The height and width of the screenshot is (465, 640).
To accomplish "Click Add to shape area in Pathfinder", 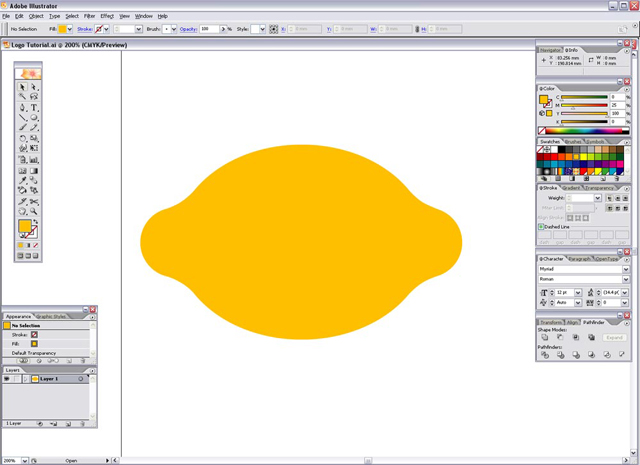I will point(544,338).
